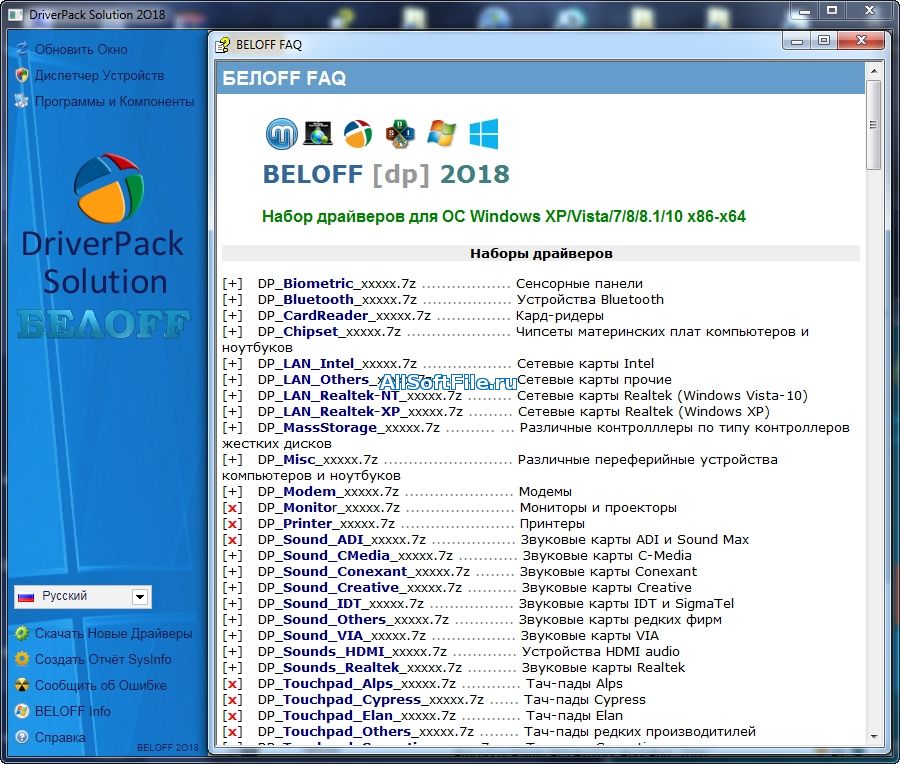The height and width of the screenshot is (764, 900).
Task: Click the Обновить Окно refresh icon
Action: pos(22,49)
